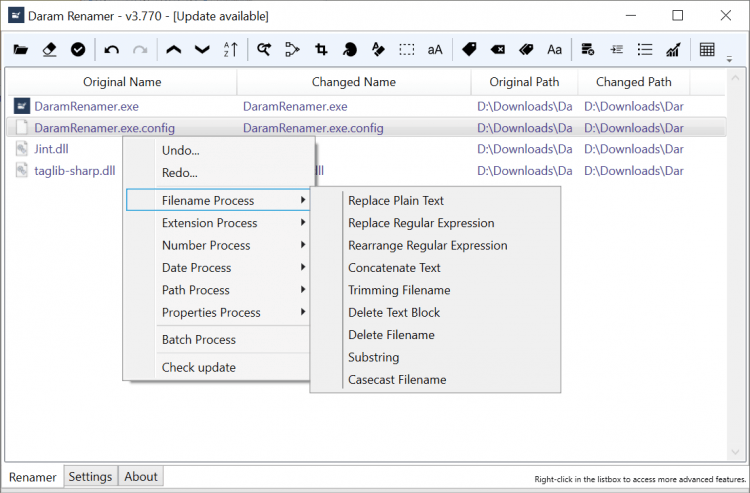Sort by Original Path column header
750x493 pixels.
click(x=524, y=82)
